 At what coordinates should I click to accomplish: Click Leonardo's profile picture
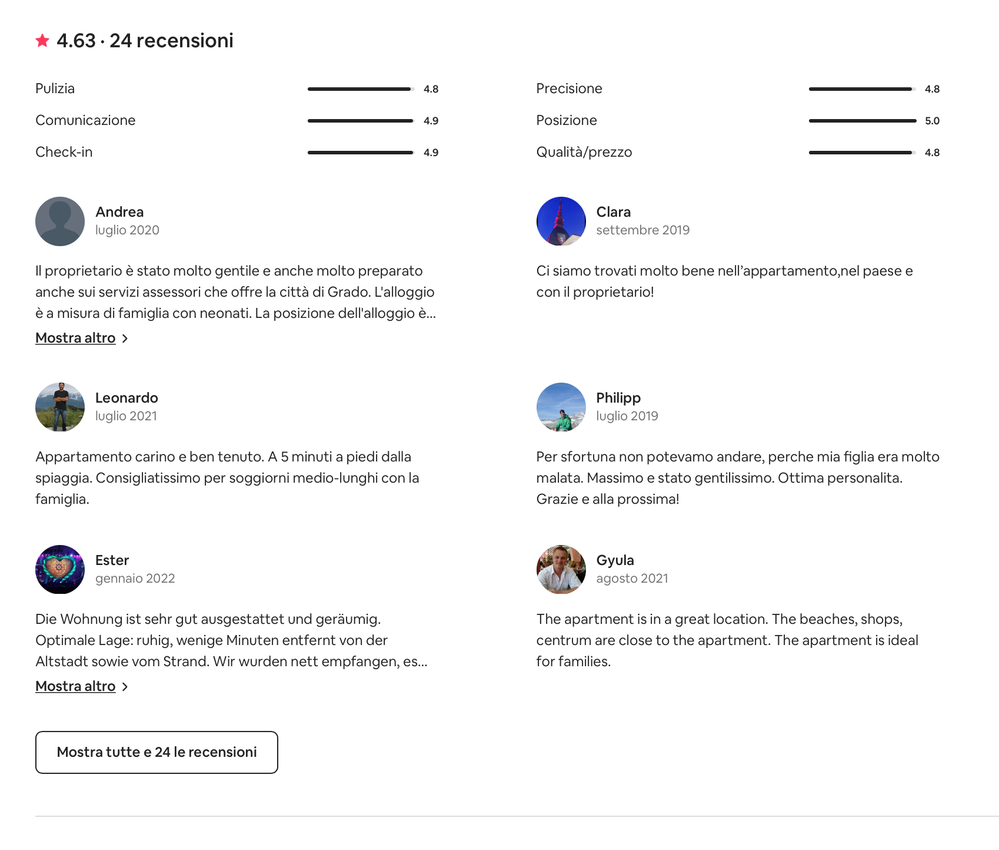pos(60,407)
